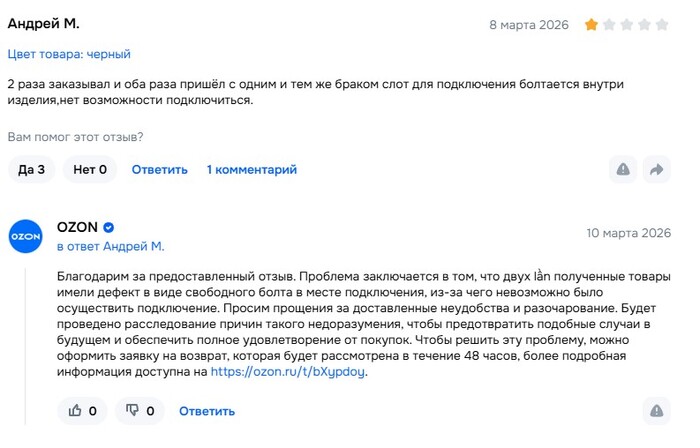This screenshot has width=700, height=448.
Task: Report the OZON reply via warning icon
Action: point(656,410)
